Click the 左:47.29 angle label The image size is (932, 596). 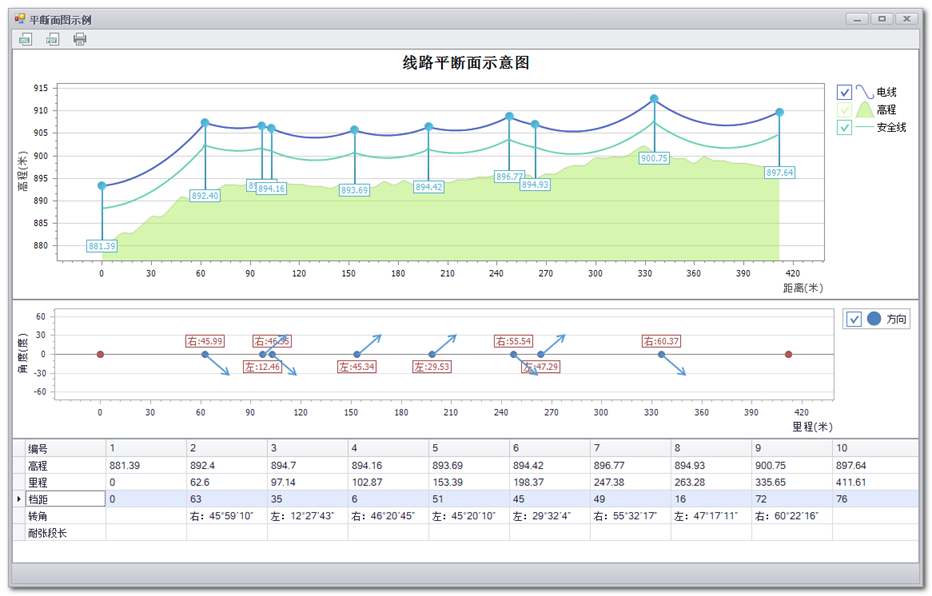coord(541,367)
